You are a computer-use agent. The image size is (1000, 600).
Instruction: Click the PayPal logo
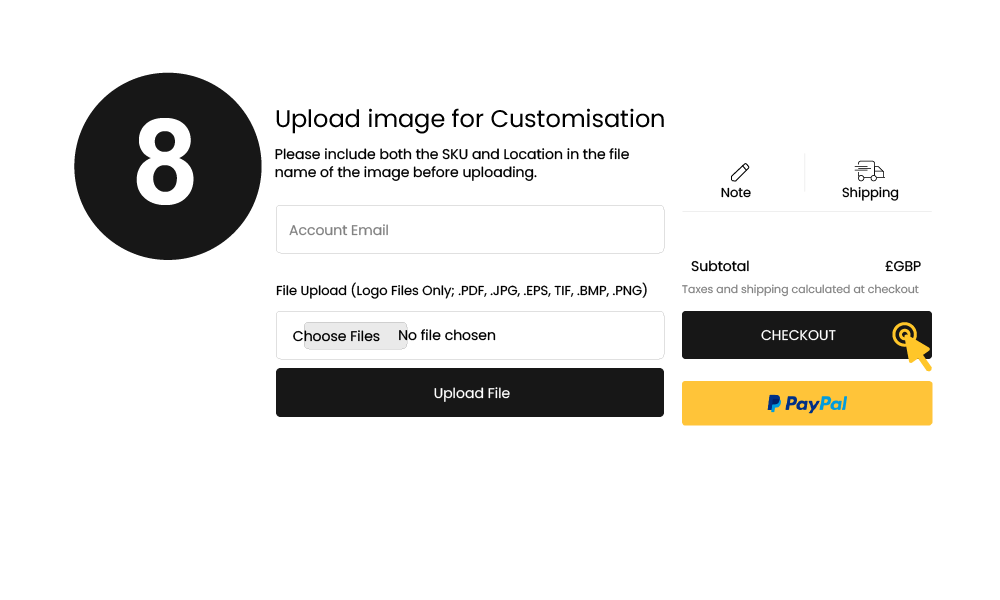pos(807,404)
